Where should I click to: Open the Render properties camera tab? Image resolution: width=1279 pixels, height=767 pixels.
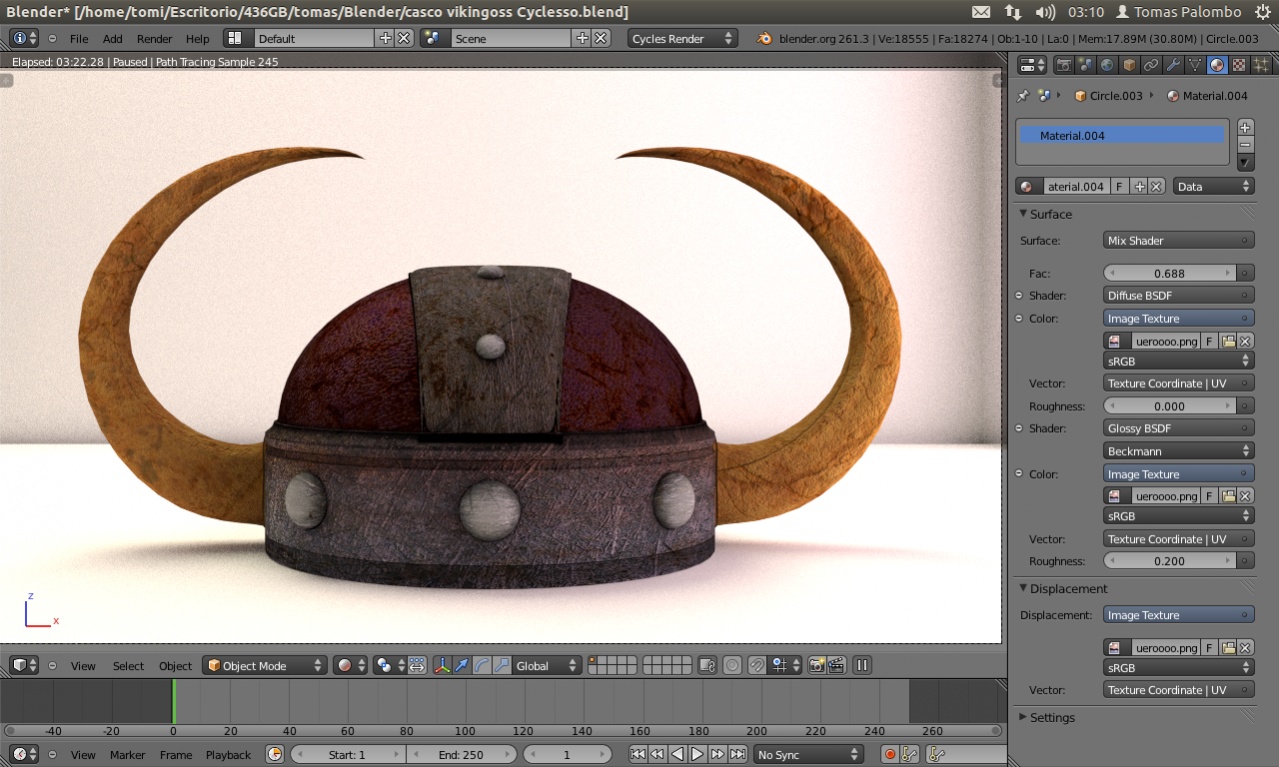[x=1063, y=65]
